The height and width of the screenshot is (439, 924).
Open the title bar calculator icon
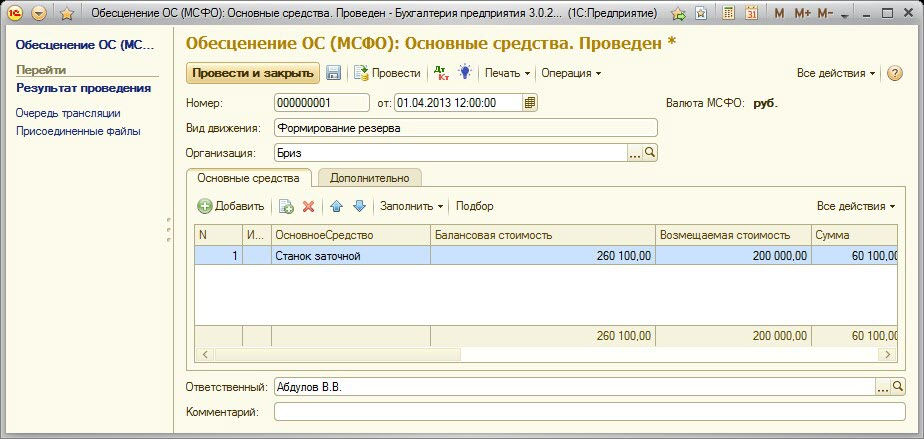pos(730,14)
